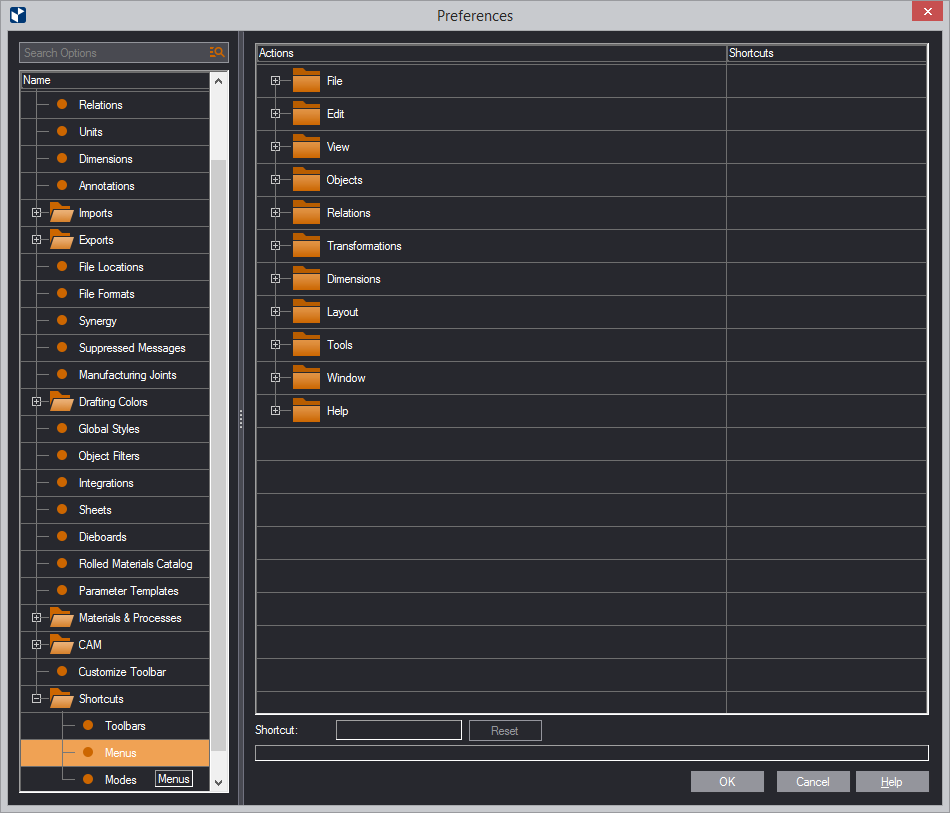Expand the Edit actions node
Screen dimensions: 950x813
click(275, 113)
